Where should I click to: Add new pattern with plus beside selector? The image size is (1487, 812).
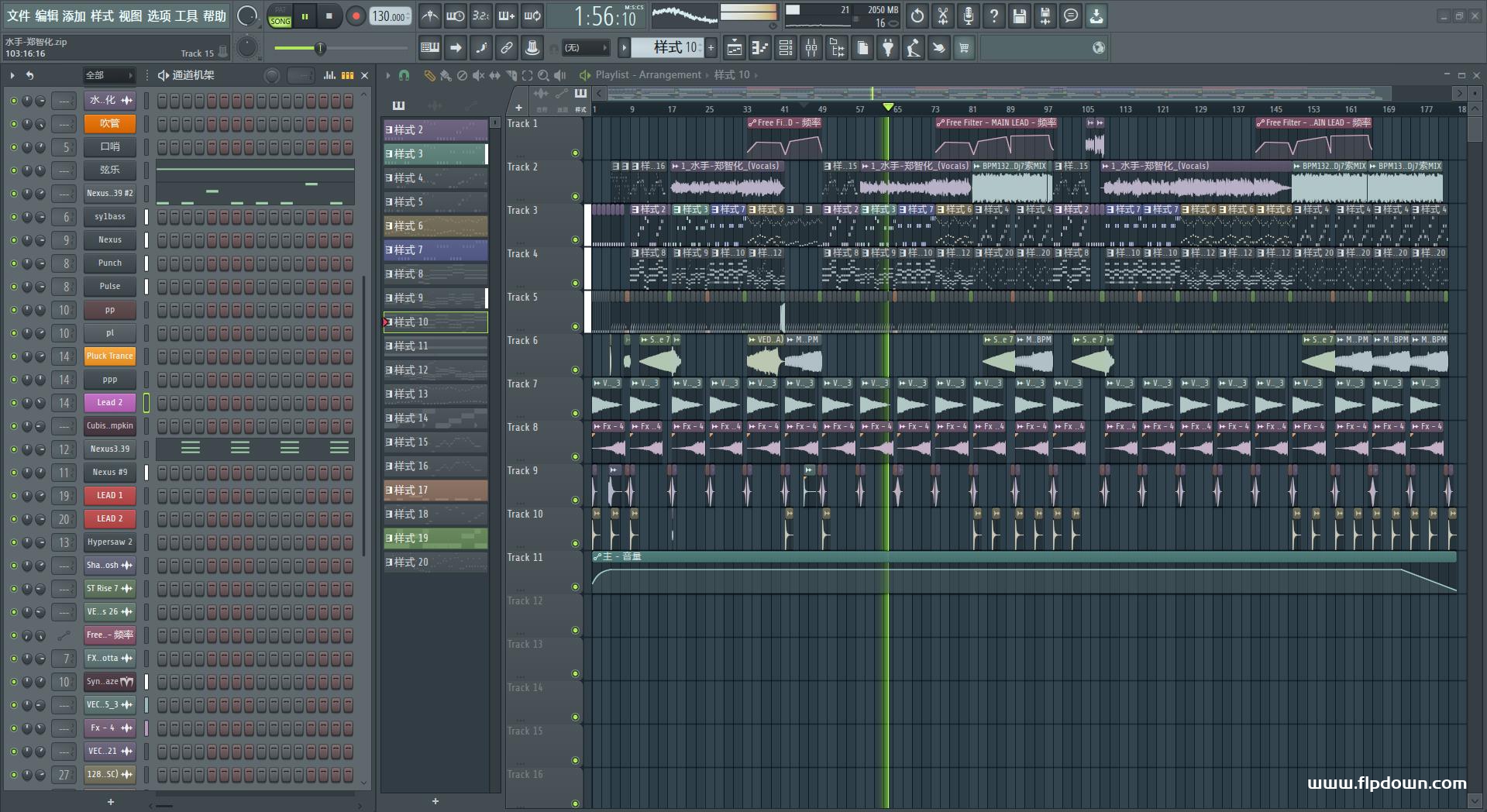tap(711, 48)
